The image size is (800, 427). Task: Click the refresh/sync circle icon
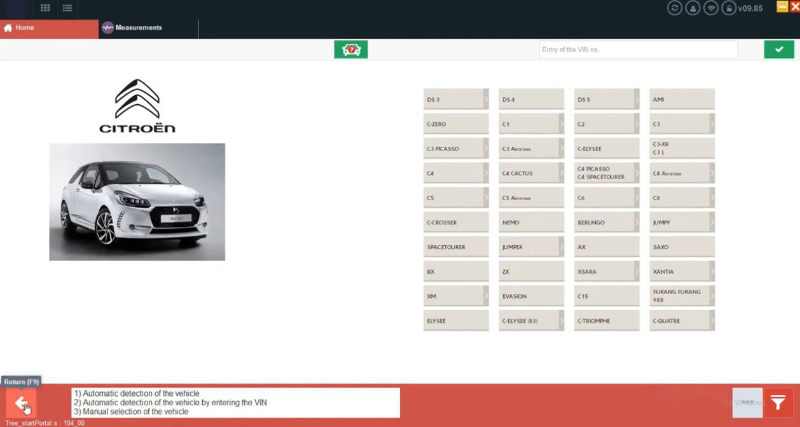click(x=674, y=8)
